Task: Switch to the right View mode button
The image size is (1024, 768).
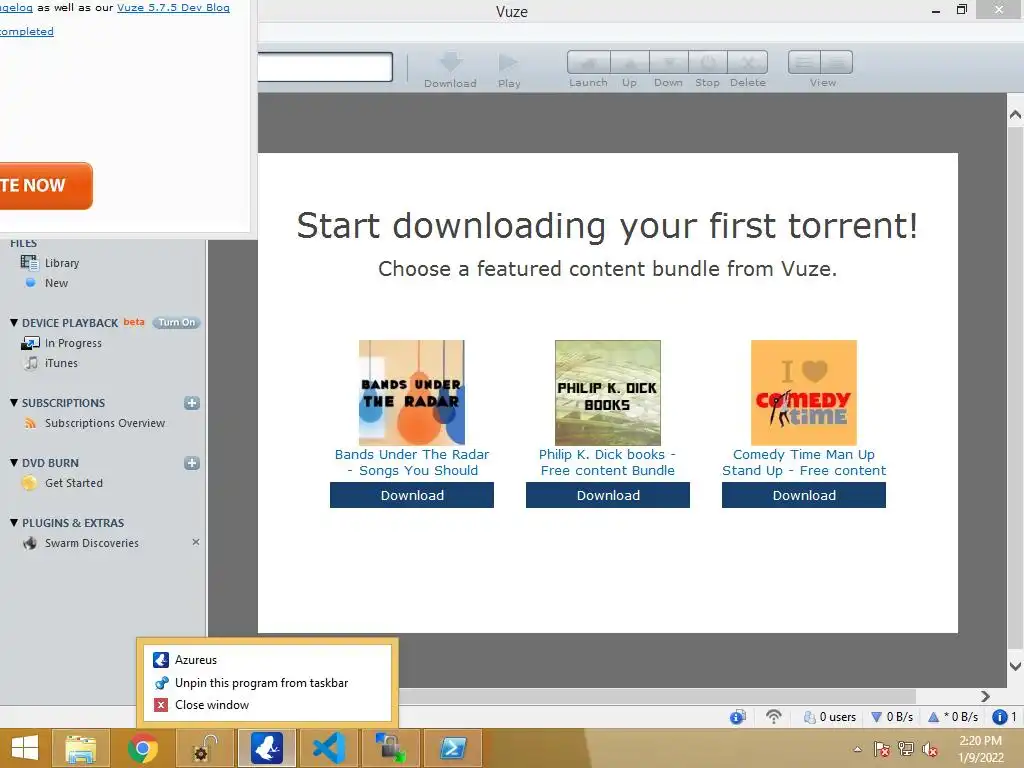Action: point(837,63)
